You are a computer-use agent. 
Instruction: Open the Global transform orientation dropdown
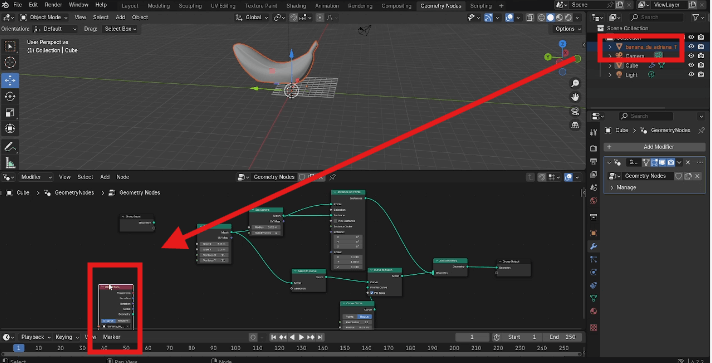[252, 17]
